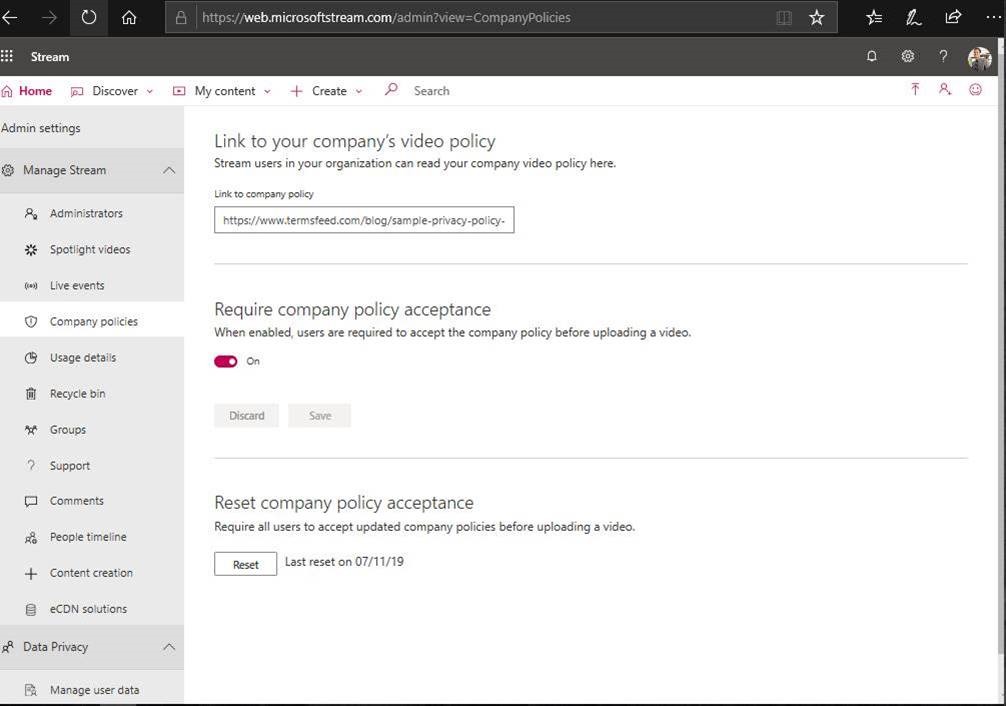Add page to favorites star icon
This screenshot has width=1006, height=706.
pos(817,17)
